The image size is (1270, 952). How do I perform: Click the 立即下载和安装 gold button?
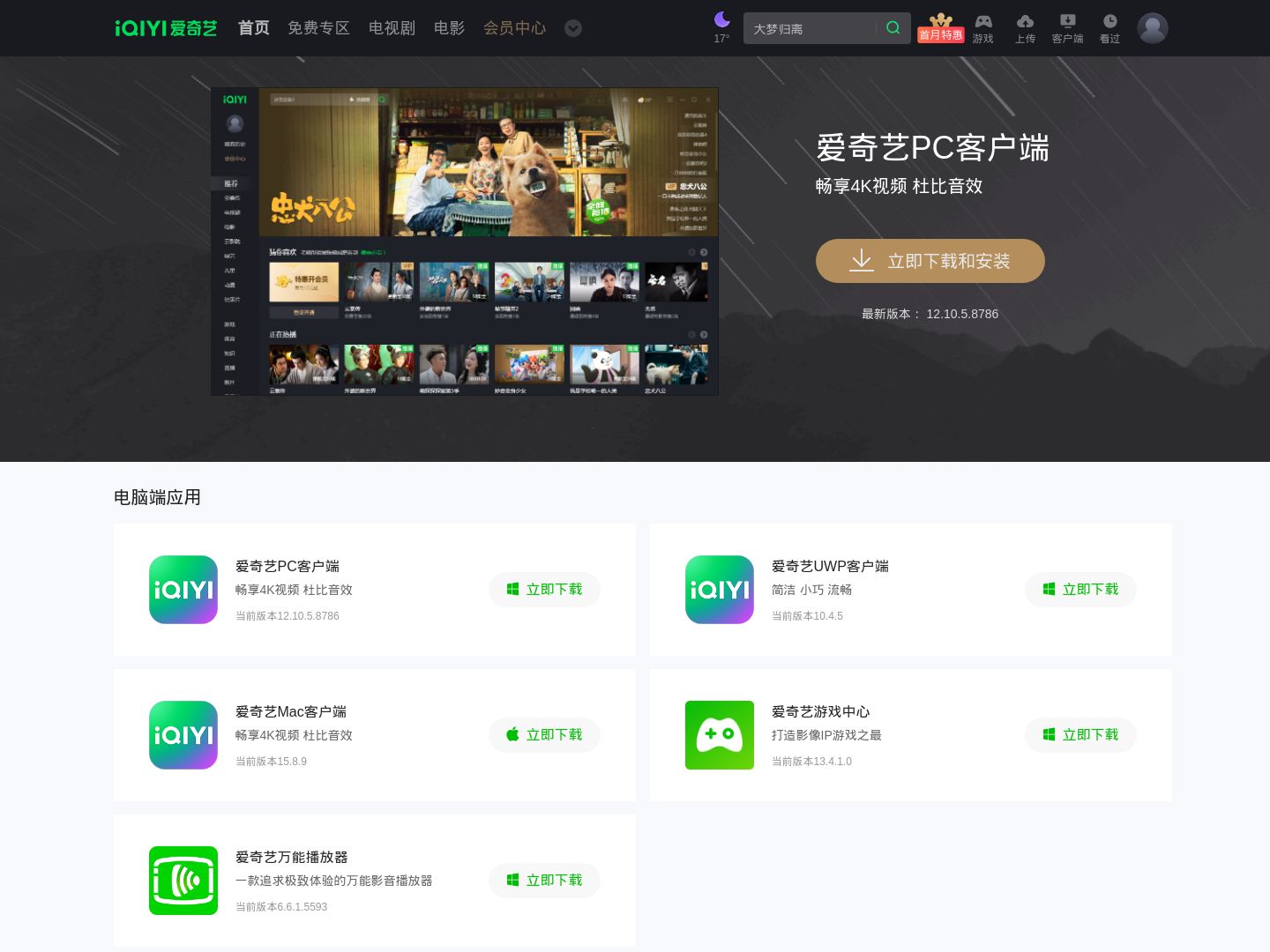tap(930, 261)
